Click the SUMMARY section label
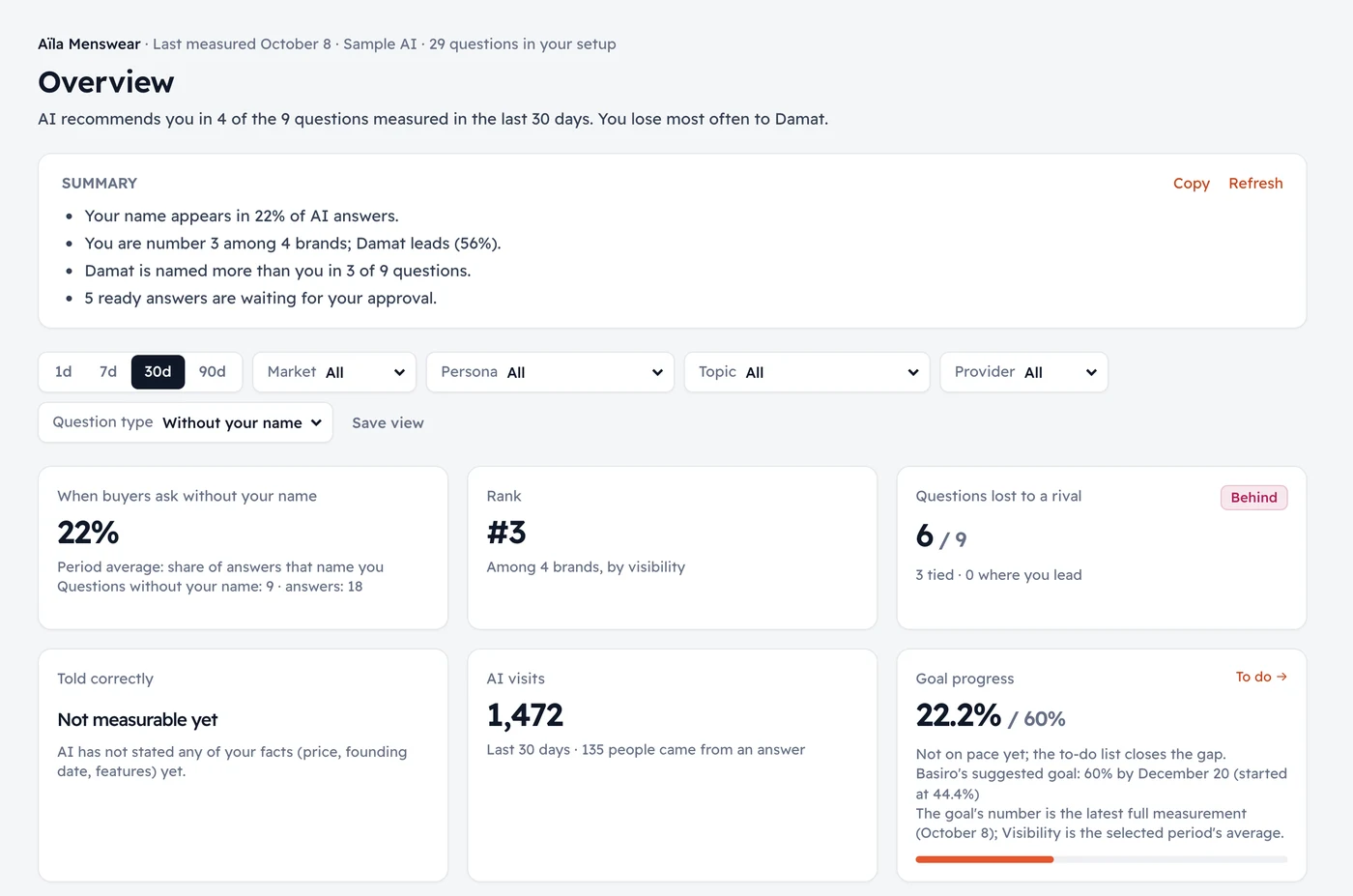Screen dimensions: 1353x896 pyautogui.click(x=100, y=184)
